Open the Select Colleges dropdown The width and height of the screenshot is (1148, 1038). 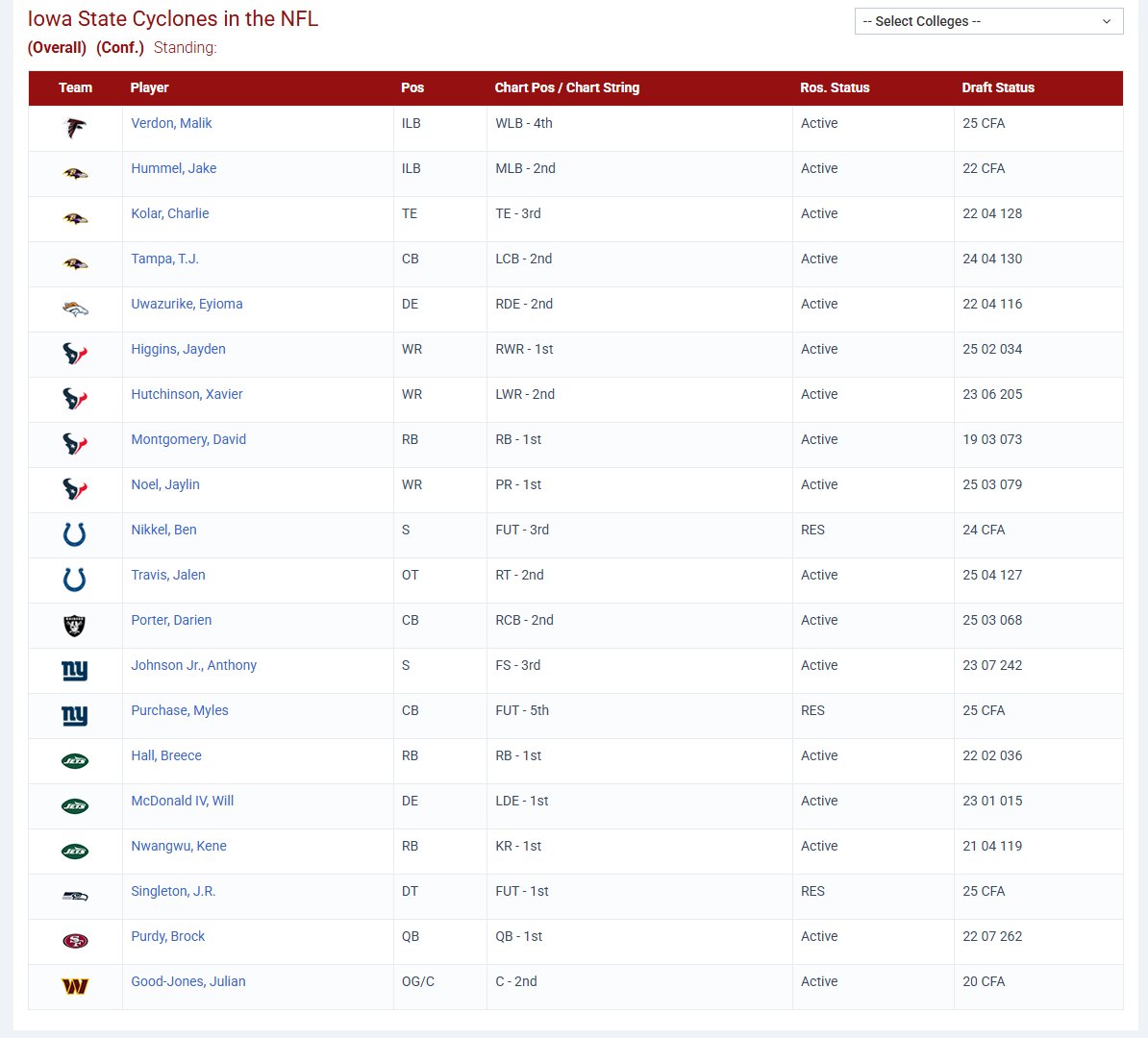point(988,21)
